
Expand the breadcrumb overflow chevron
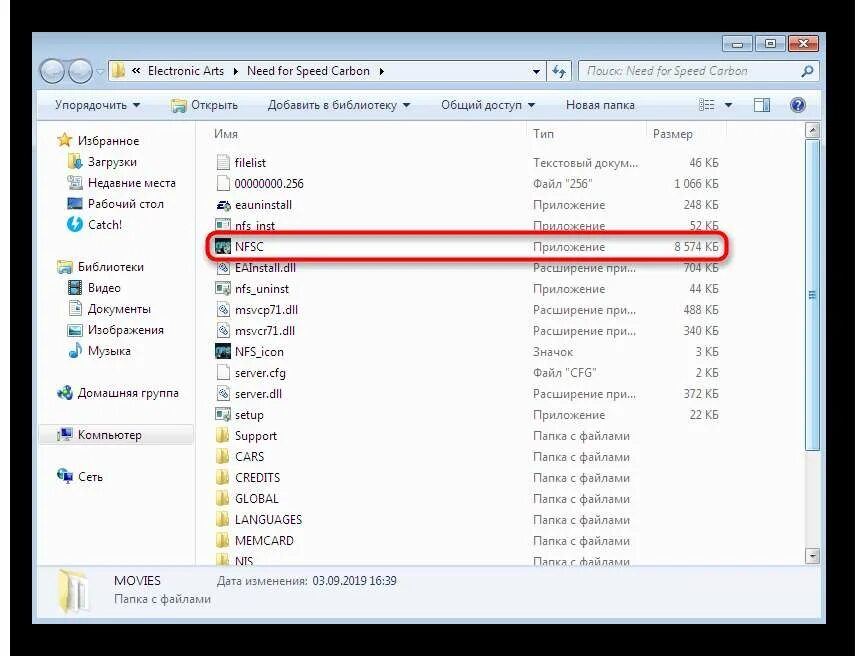(136, 71)
